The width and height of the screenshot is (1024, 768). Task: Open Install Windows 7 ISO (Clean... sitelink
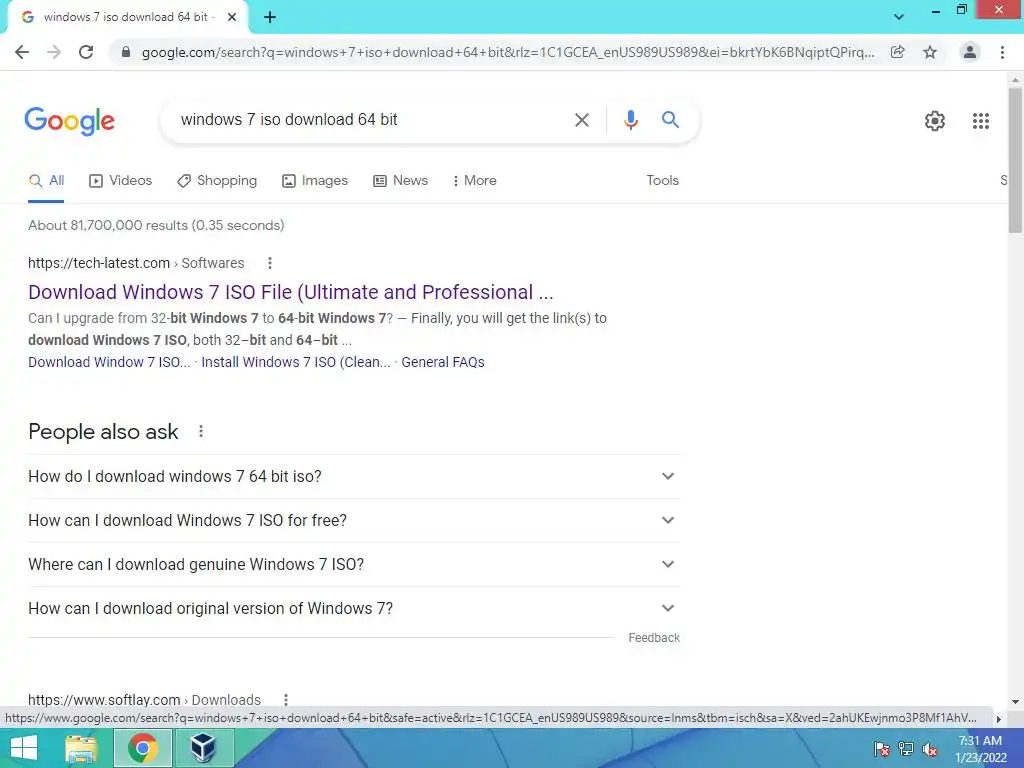[296, 362]
